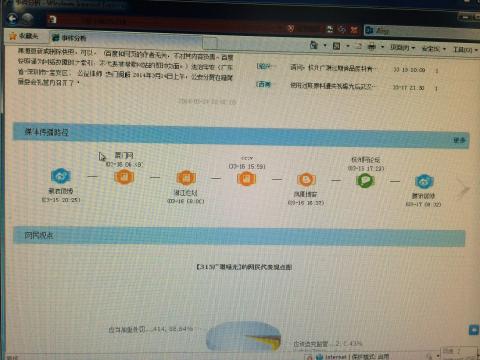Image resolution: width=480 pixels, height=360 pixels.
Task: Click the first blue weibo node in propagation path
Action: [x=61, y=176]
